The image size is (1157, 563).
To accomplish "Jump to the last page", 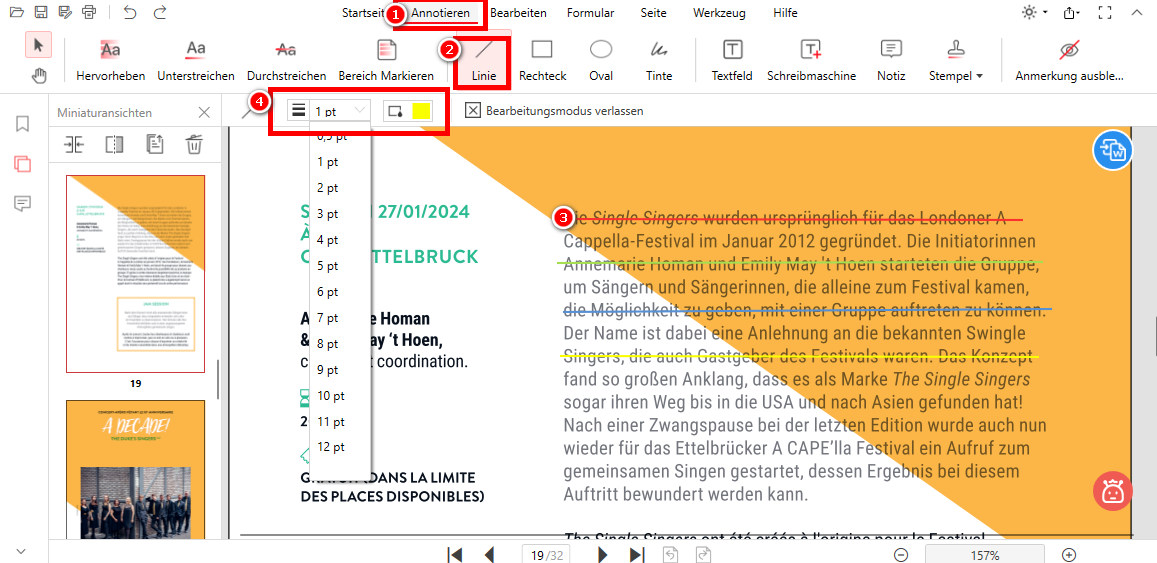I will pyautogui.click(x=637, y=555).
